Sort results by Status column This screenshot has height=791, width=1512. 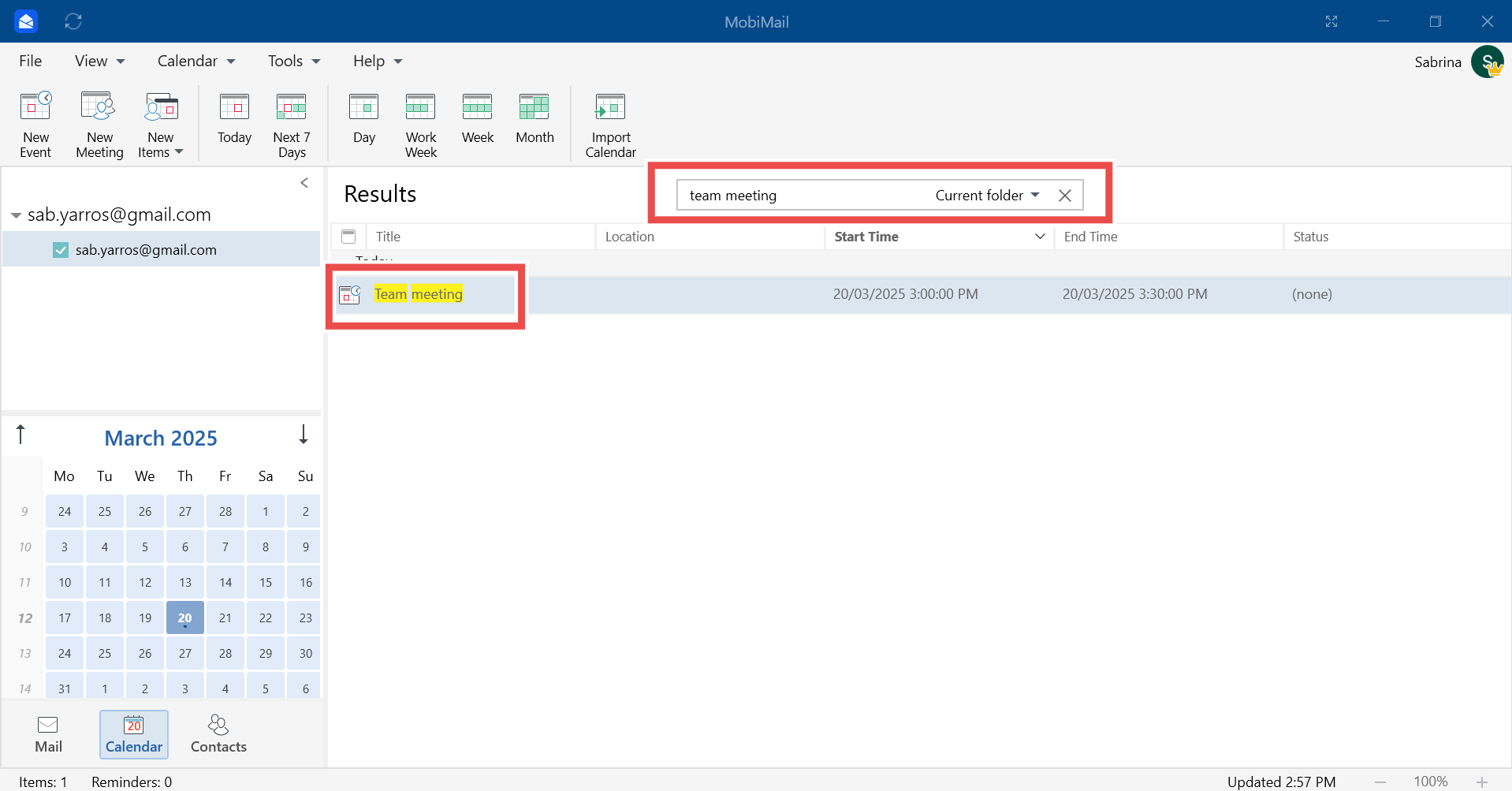pos(1397,237)
